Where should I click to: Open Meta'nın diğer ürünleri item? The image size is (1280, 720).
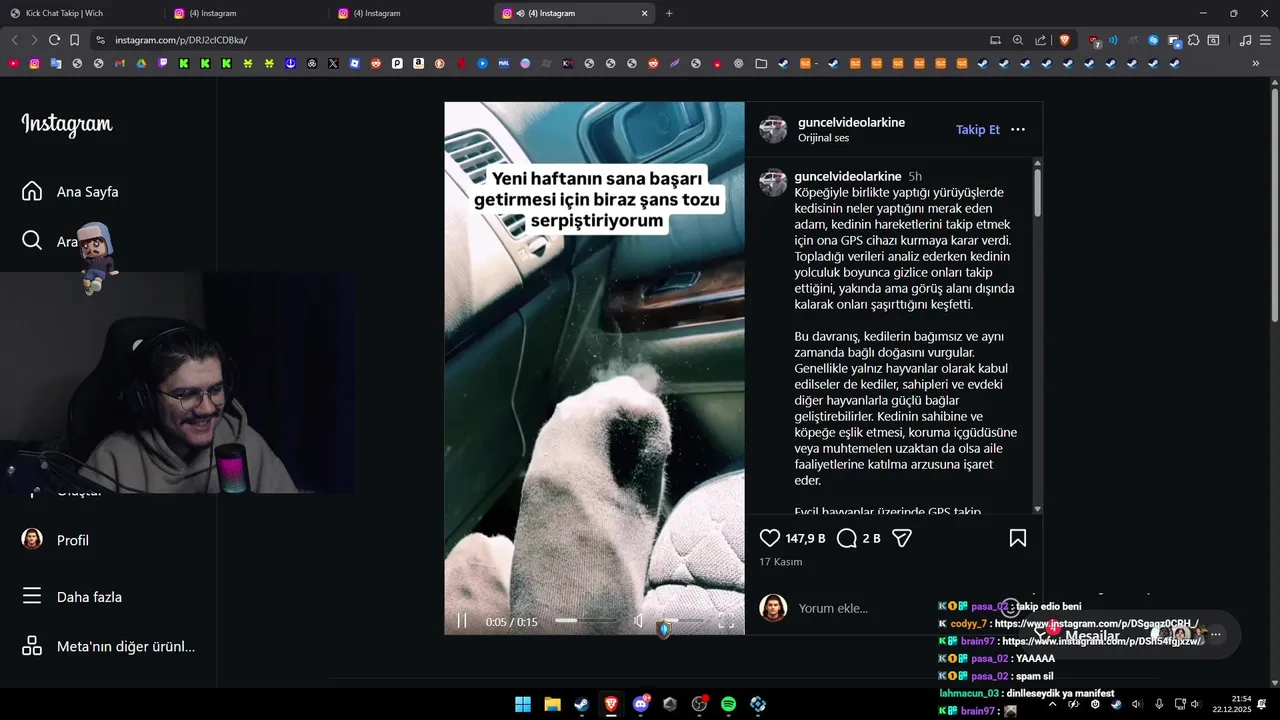click(108, 646)
